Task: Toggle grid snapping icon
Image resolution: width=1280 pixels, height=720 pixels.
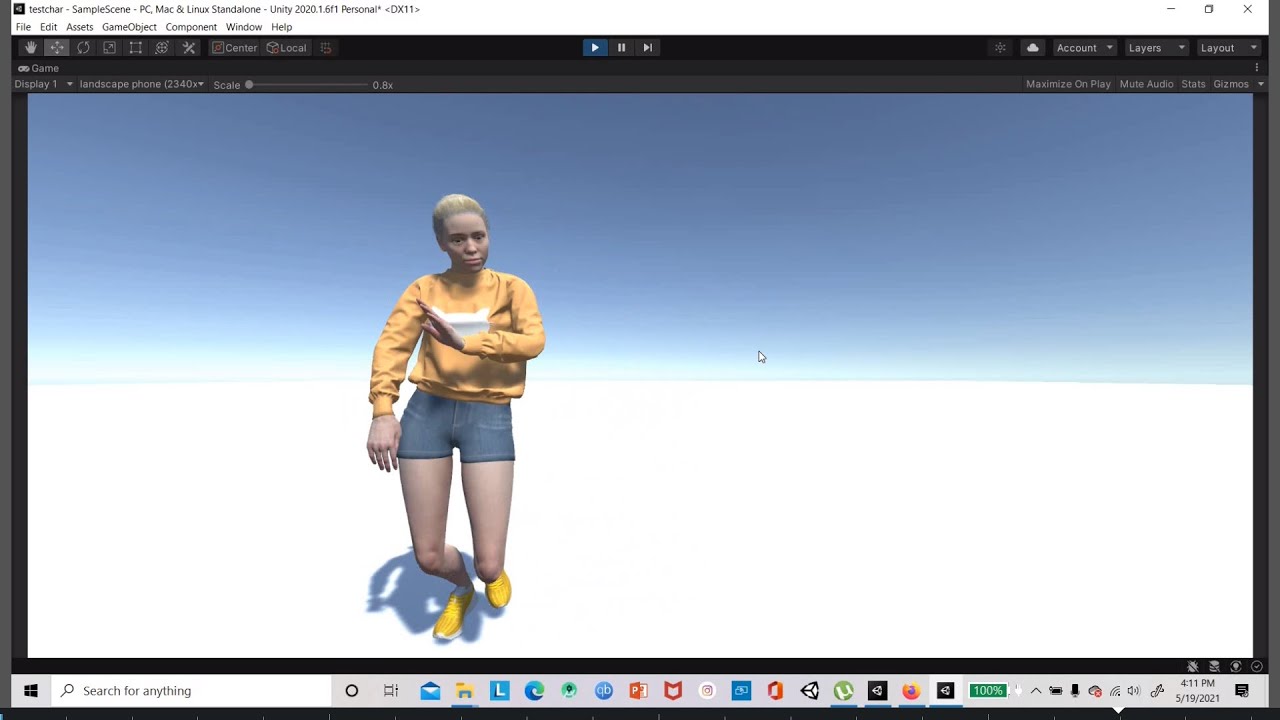Action: [325, 48]
